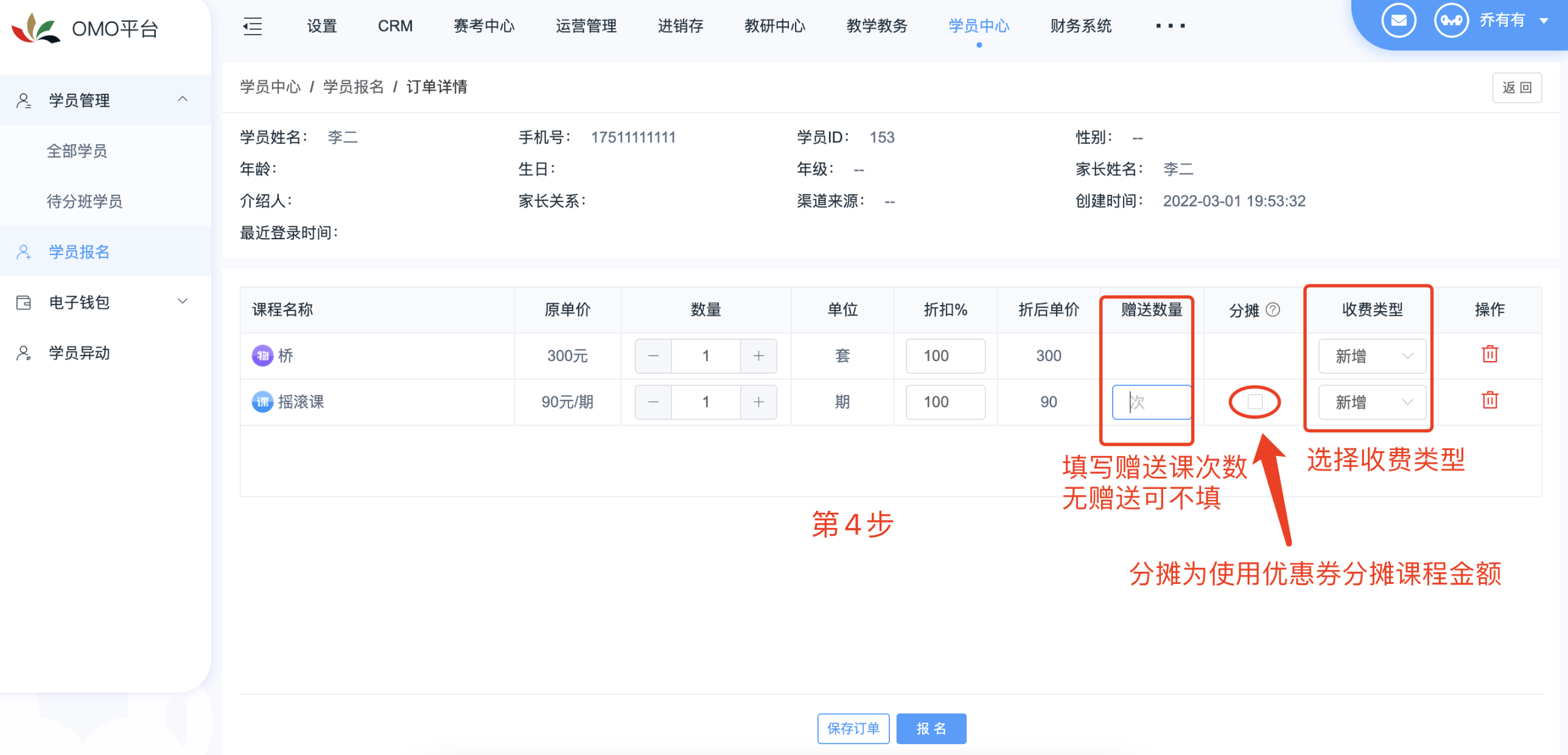
Task: Click the 摇滚课 course name
Action: [x=301, y=402]
